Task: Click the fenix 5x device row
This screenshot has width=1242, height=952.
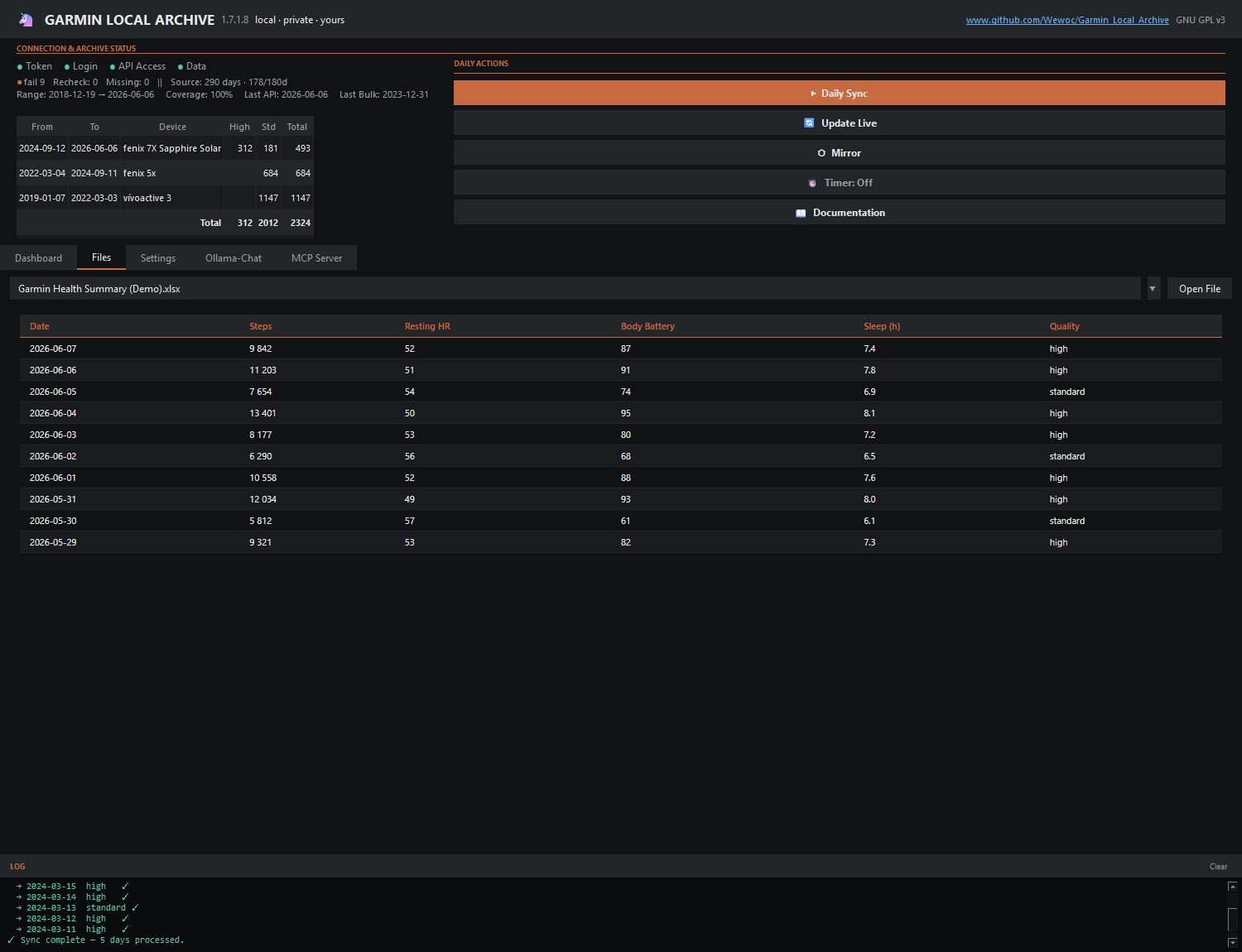Action: [x=165, y=173]
